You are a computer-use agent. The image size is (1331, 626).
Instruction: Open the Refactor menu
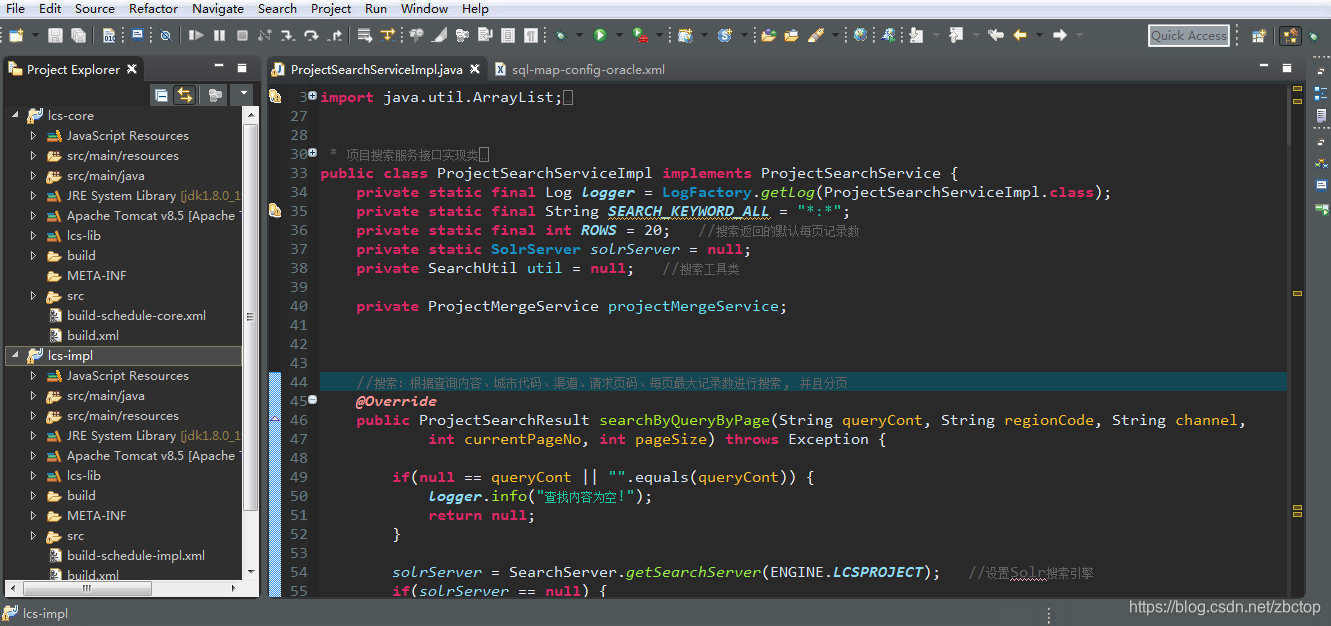point(153,8)
